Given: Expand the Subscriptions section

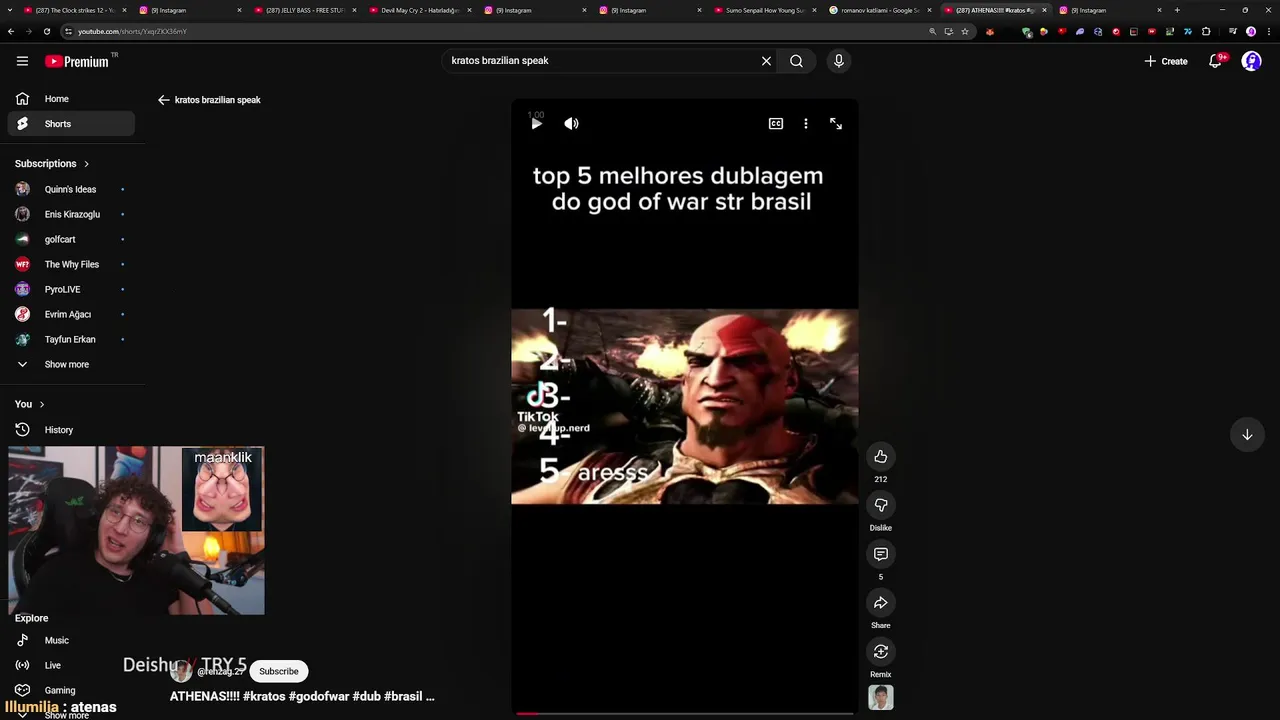Looking at the screenshot, I should tap(52, 163).
